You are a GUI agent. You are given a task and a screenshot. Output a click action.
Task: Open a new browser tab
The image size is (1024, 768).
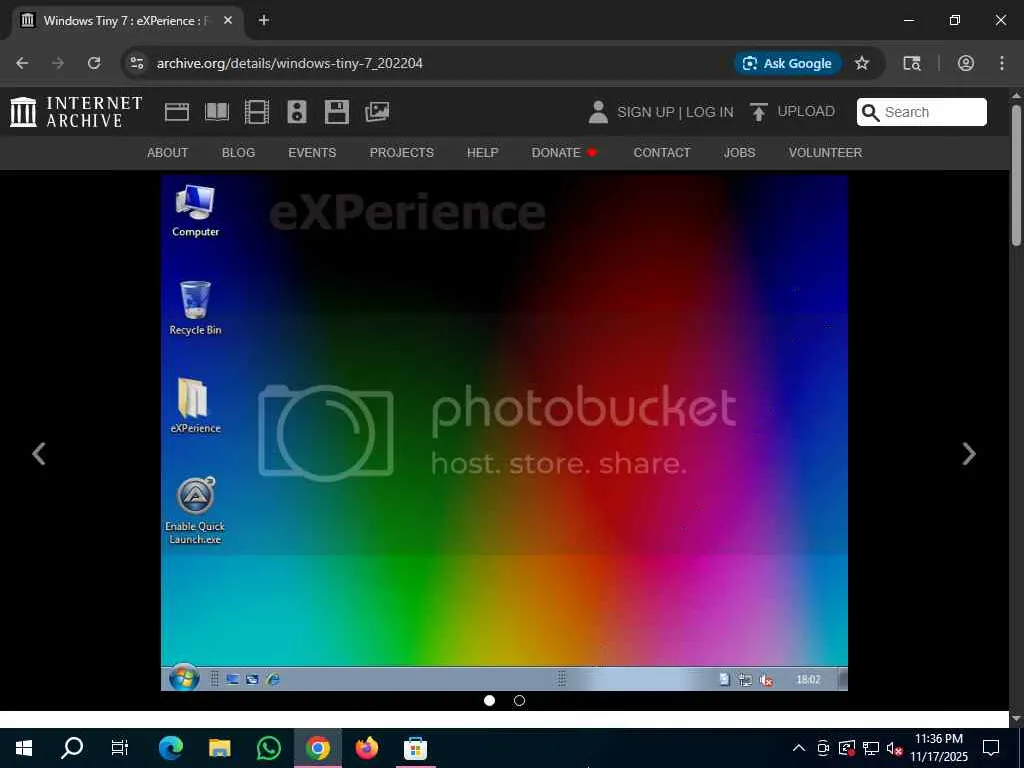tap(264, 20)
